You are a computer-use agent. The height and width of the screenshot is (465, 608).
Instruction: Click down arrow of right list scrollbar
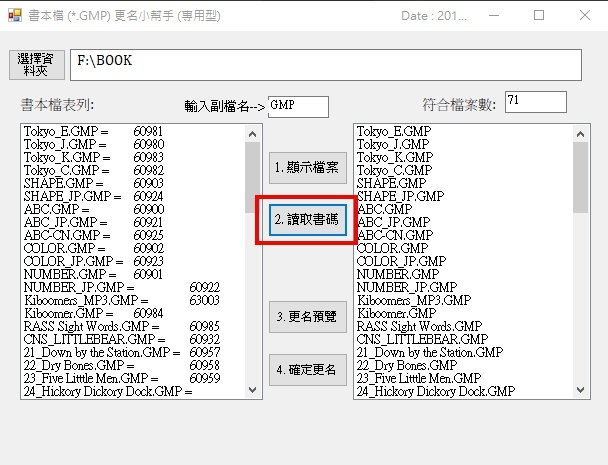(580, 389)
